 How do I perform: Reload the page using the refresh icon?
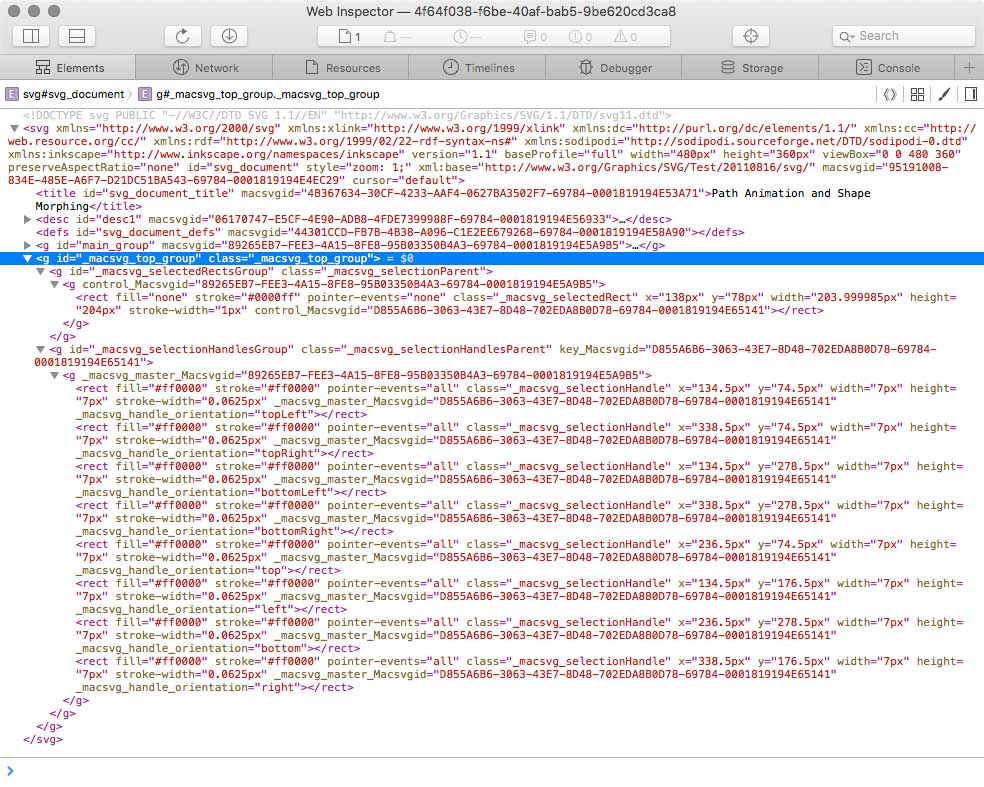(x=184, y=35)
